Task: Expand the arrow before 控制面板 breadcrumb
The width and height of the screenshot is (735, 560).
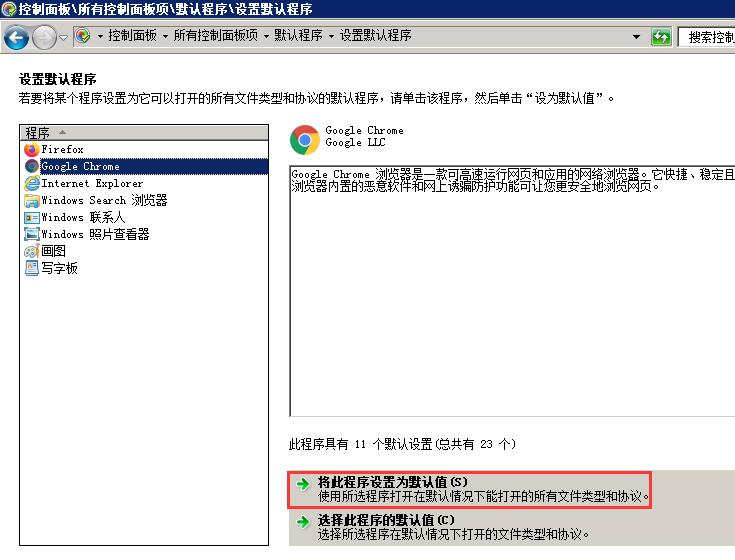Action: pyautogui.click(x=100, y=36)
